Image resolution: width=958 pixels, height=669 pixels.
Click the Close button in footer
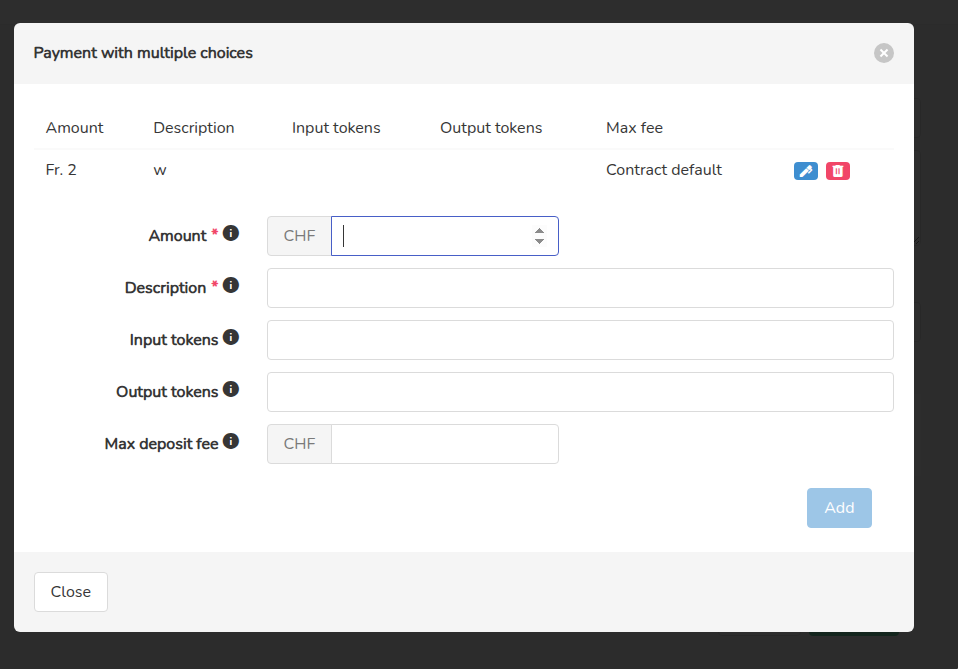tap(71, 592)
